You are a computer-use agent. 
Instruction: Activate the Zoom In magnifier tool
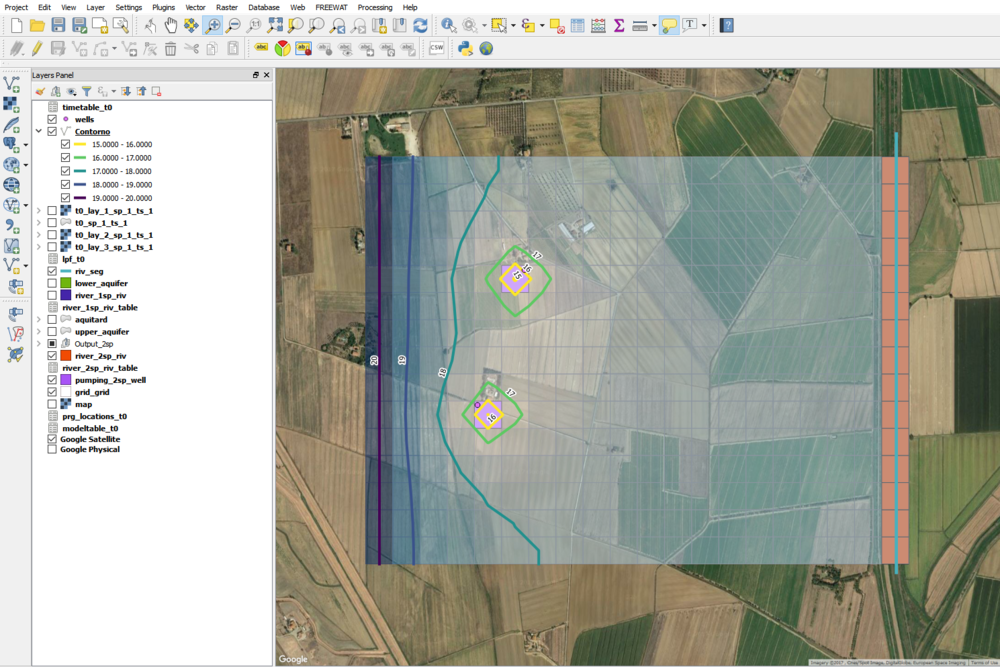point(212,25)
